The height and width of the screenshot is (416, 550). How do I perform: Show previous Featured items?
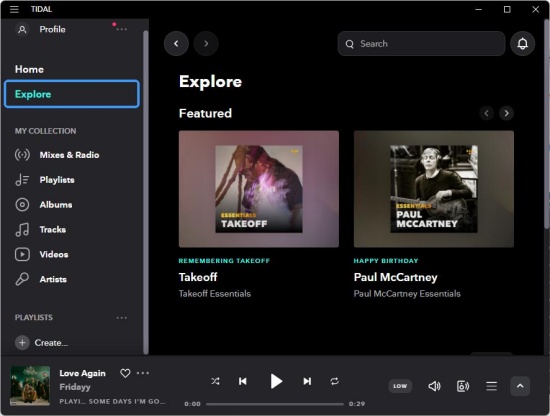487,113
